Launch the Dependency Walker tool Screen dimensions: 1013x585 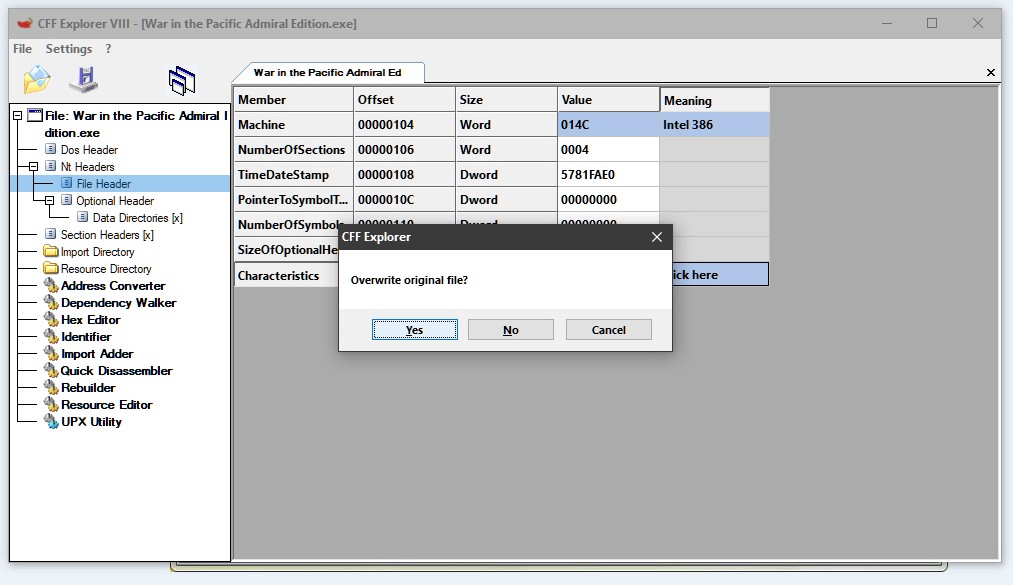118,303
